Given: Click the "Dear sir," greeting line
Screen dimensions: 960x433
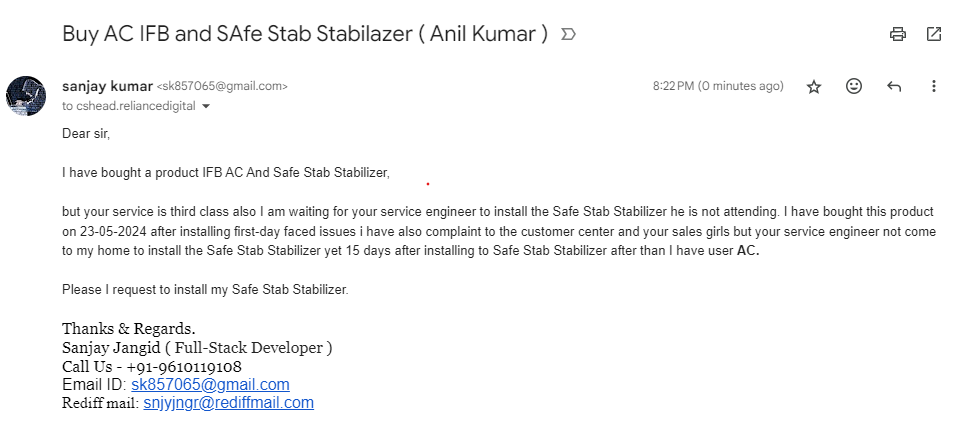Looking at the screenshot, I should 86,133.
